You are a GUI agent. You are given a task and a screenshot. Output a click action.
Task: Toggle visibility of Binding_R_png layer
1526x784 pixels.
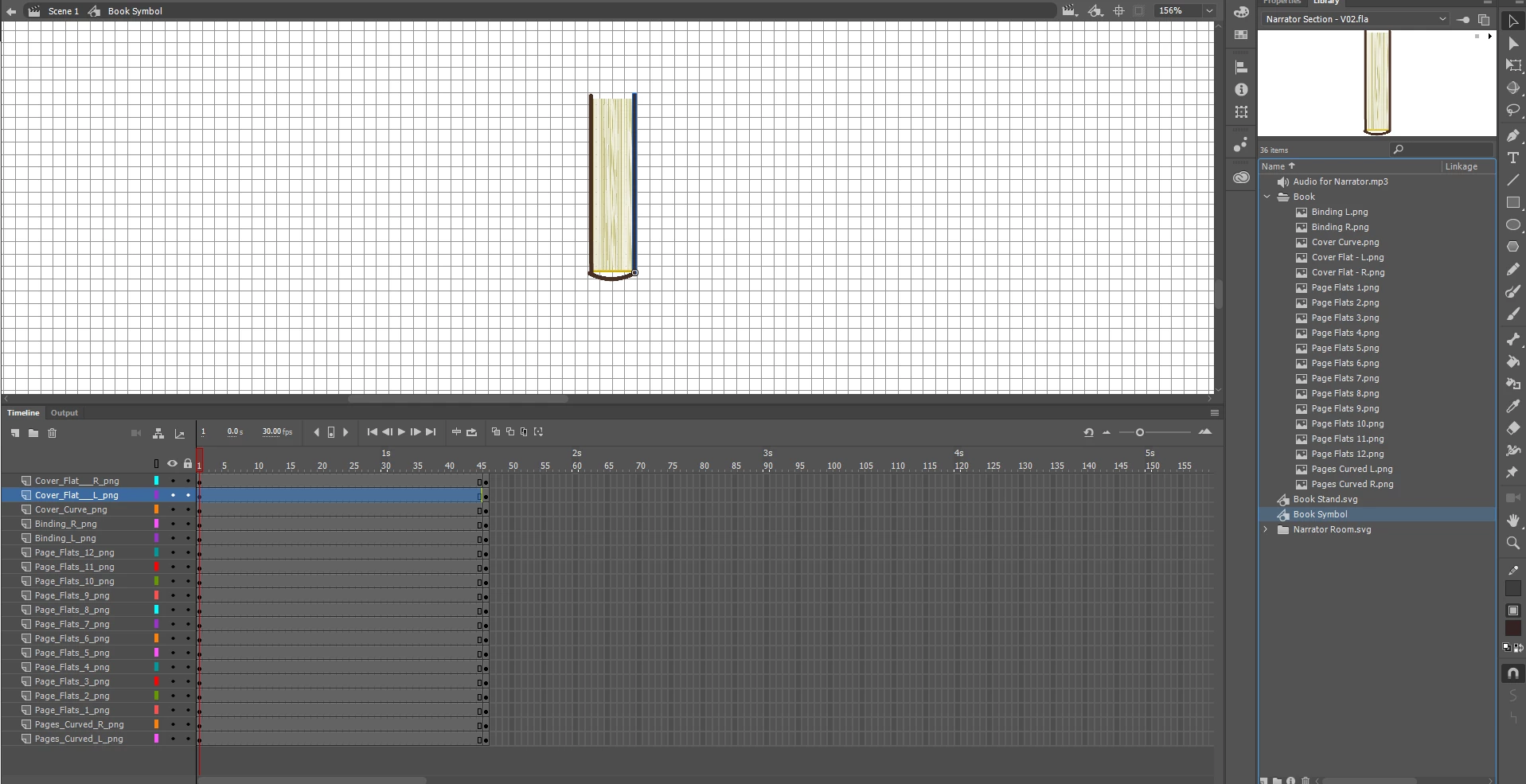click(x=173, y=524)
